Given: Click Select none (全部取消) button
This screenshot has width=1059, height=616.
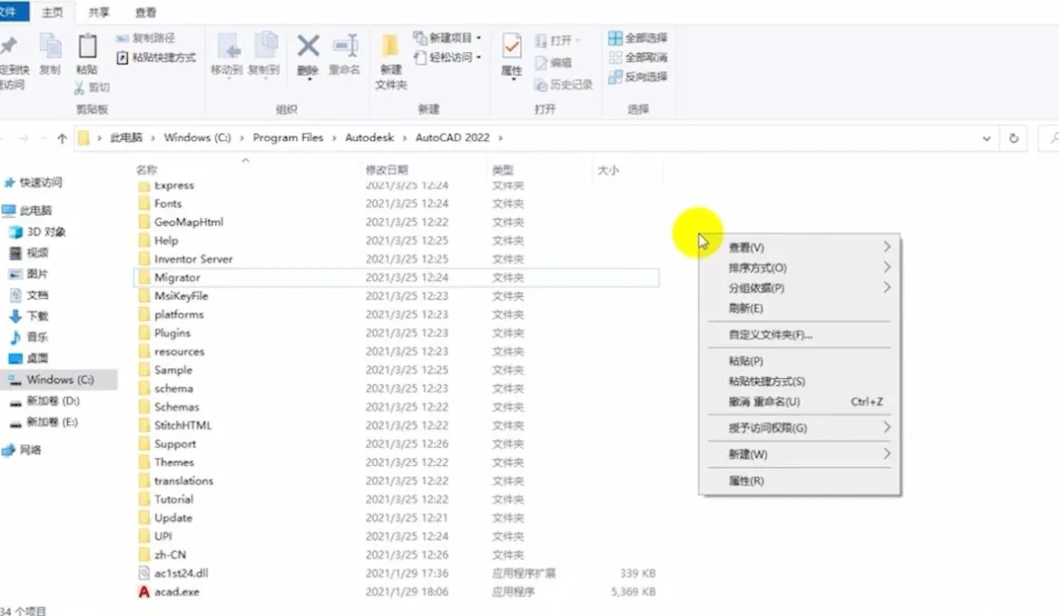Looking at the screenshot, I should pyautogui.click(x=638, y=57).
